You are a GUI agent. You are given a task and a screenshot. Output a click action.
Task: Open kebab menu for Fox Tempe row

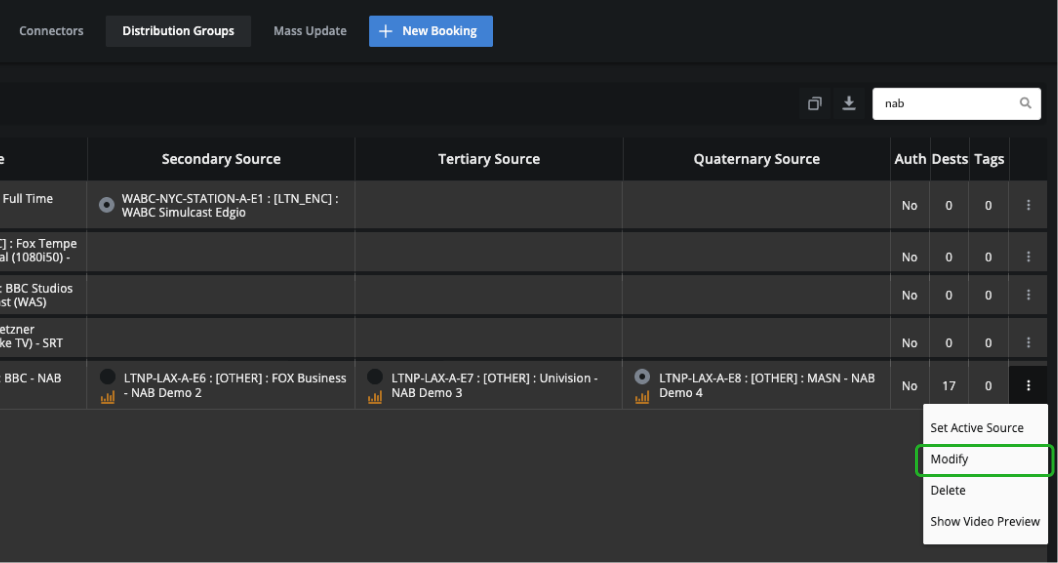[x=1028, y=257]
